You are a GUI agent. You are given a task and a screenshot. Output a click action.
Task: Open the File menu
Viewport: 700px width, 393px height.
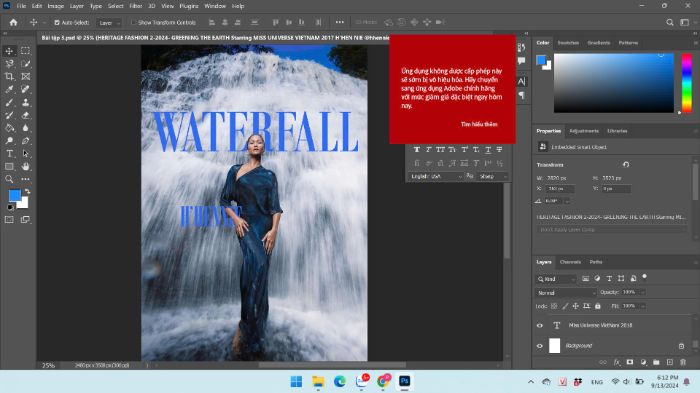click(x=21, y=6)
